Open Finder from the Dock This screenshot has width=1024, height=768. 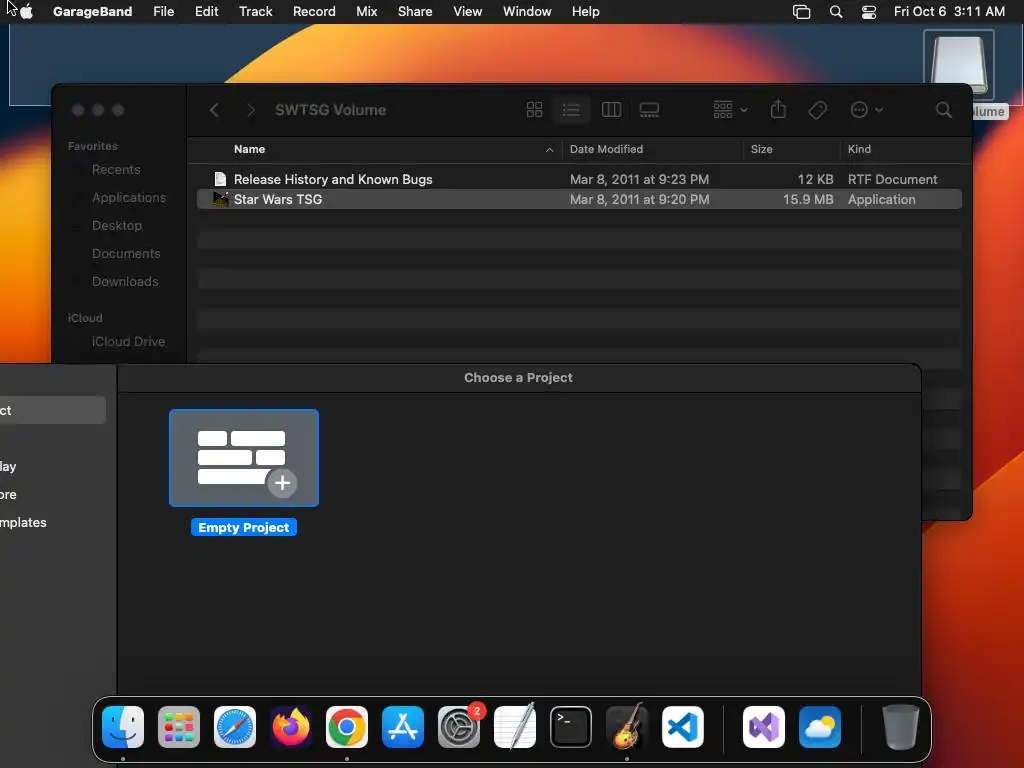click(x=123, y=727)
